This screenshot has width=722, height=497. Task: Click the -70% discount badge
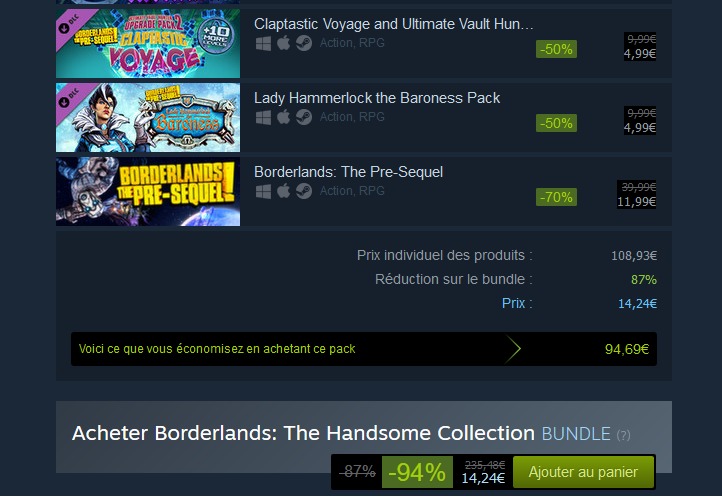point(556,197)
